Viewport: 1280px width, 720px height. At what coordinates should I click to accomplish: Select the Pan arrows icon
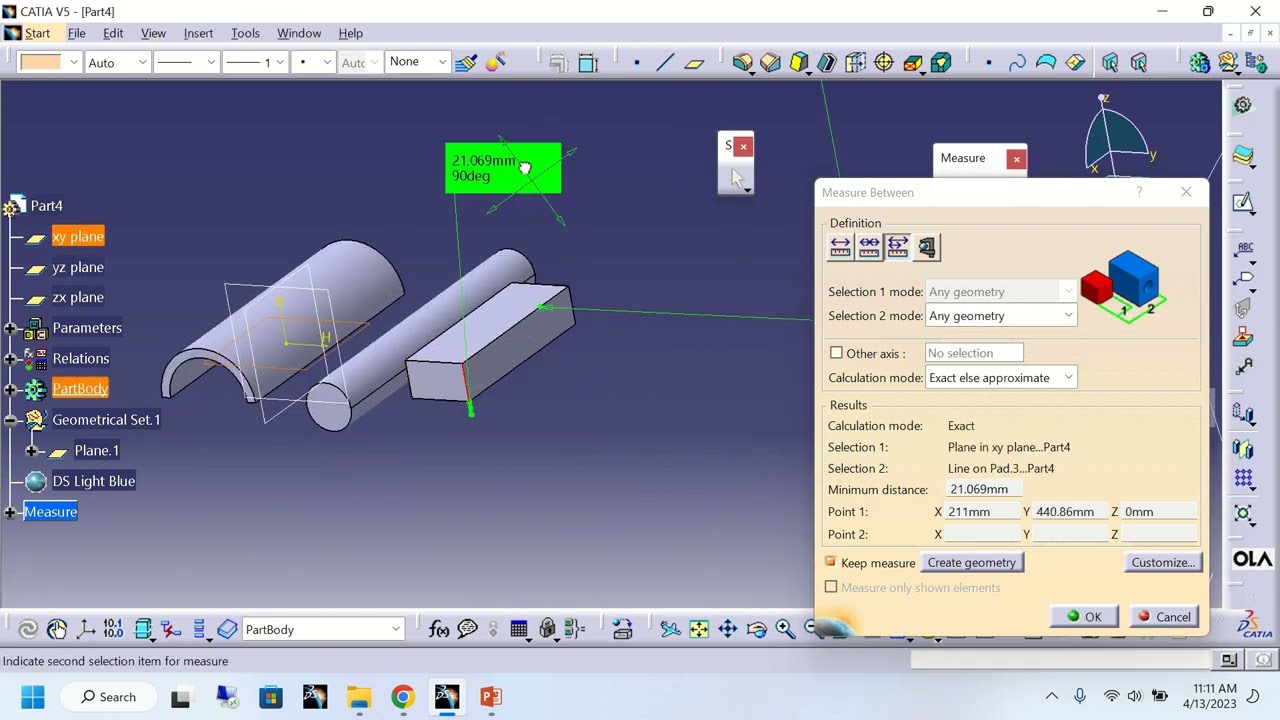click(728, 629)
